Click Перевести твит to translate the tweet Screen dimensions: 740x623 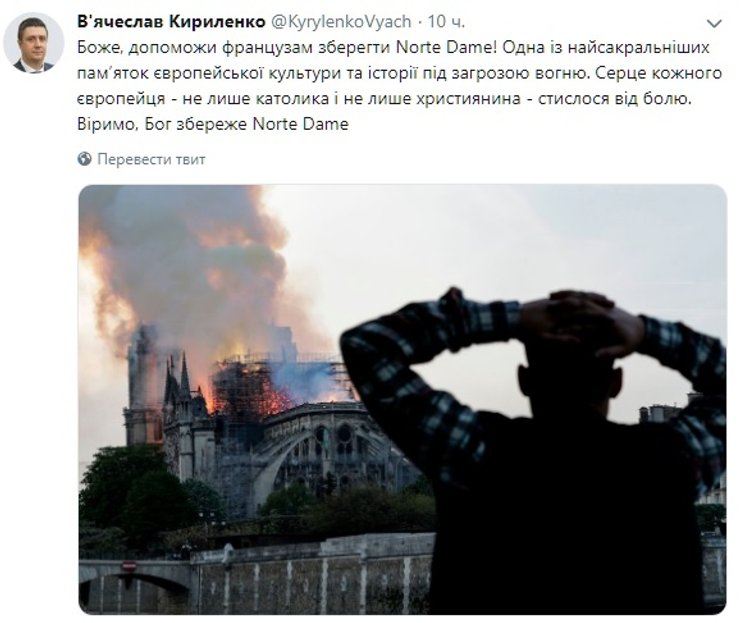[151, 159]
